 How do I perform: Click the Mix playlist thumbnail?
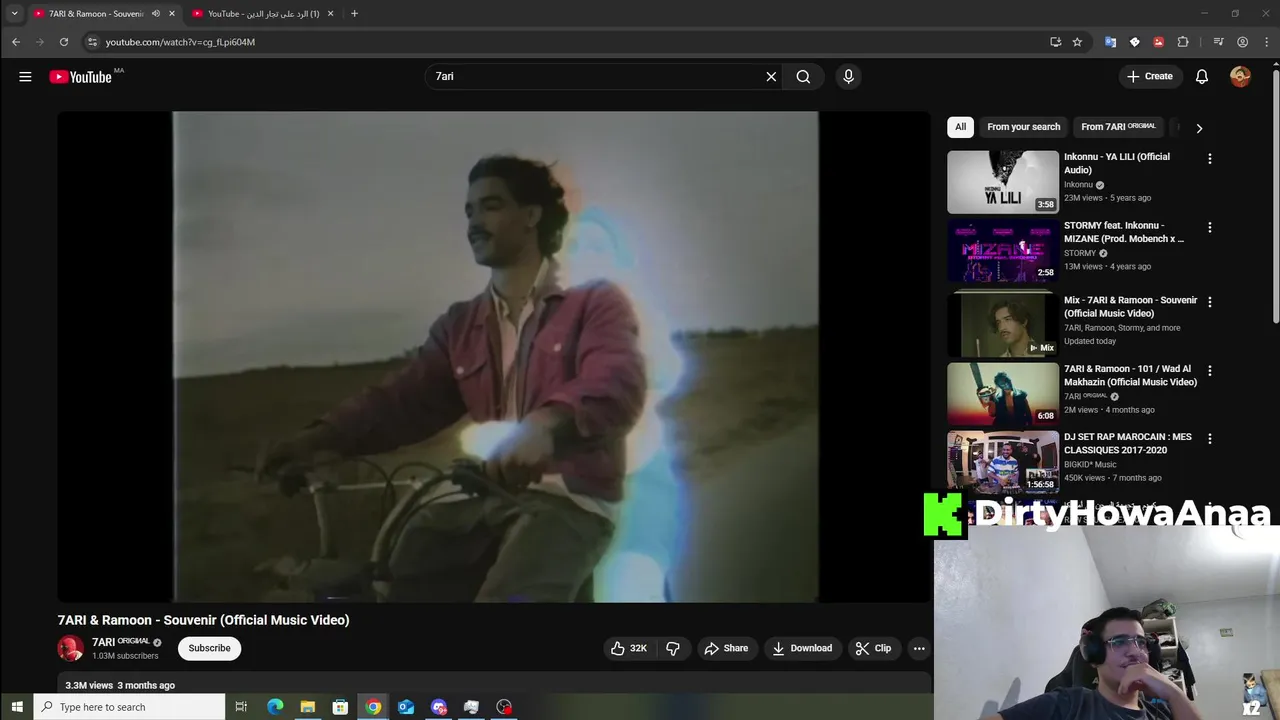[x=1003, y=325]
